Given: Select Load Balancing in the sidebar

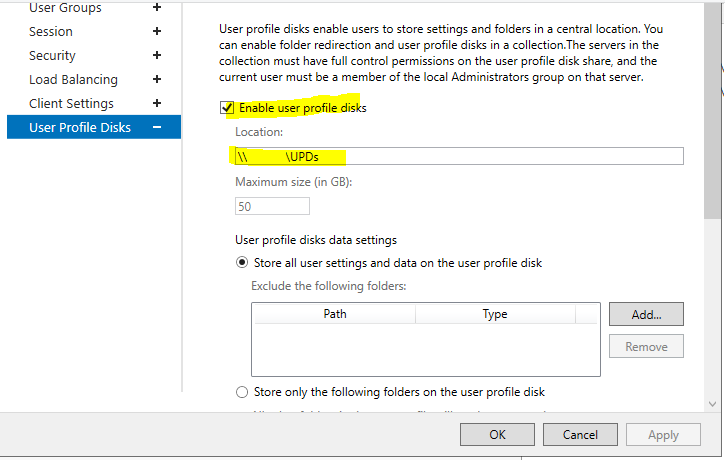Looking at the screenshot, I should [x=73, y=80].
